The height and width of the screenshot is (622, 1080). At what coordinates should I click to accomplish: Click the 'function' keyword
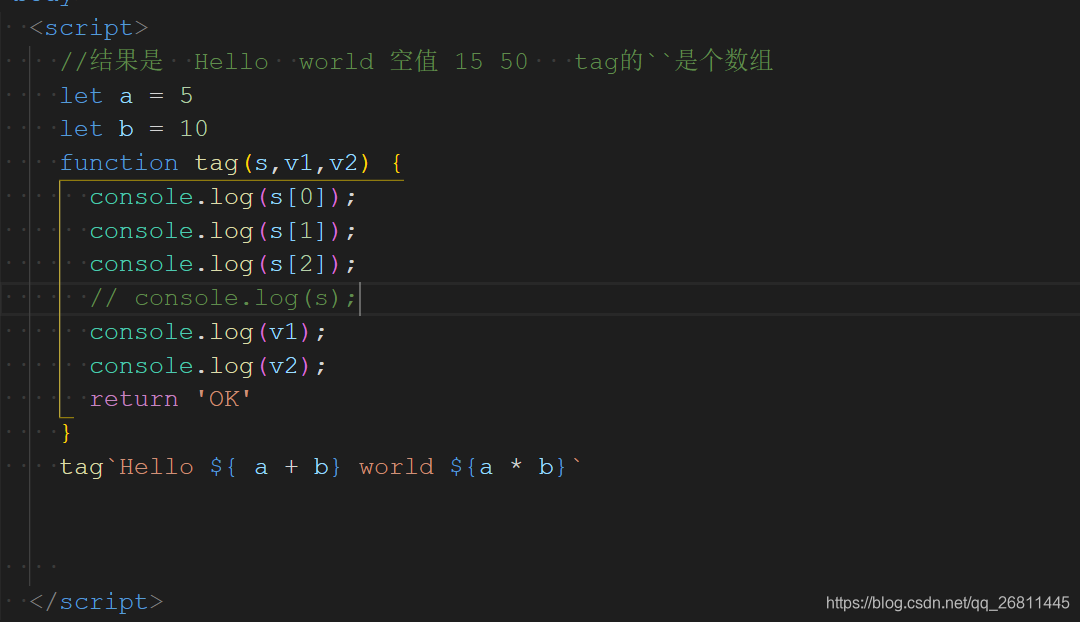click(x=118, y=163)
